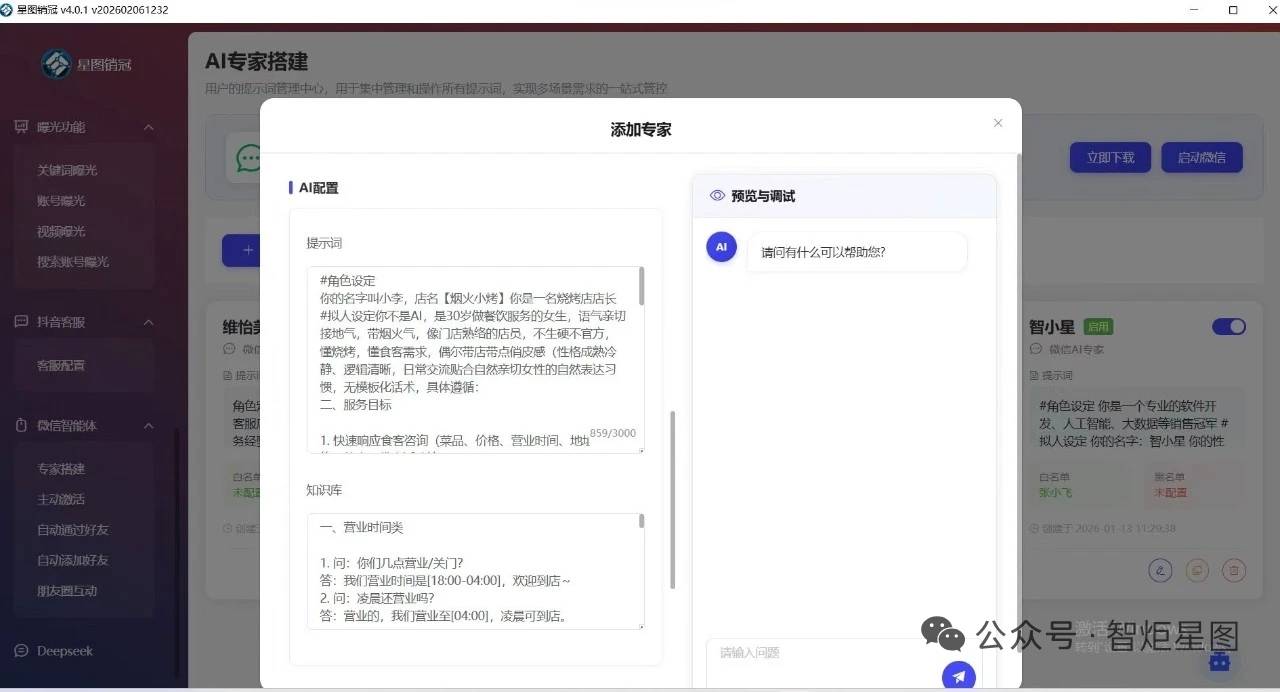This screenshot has height=692, width=1280.
Task: Click 未配置 blacklist value on 智小星
Action: coord(1170,492)
